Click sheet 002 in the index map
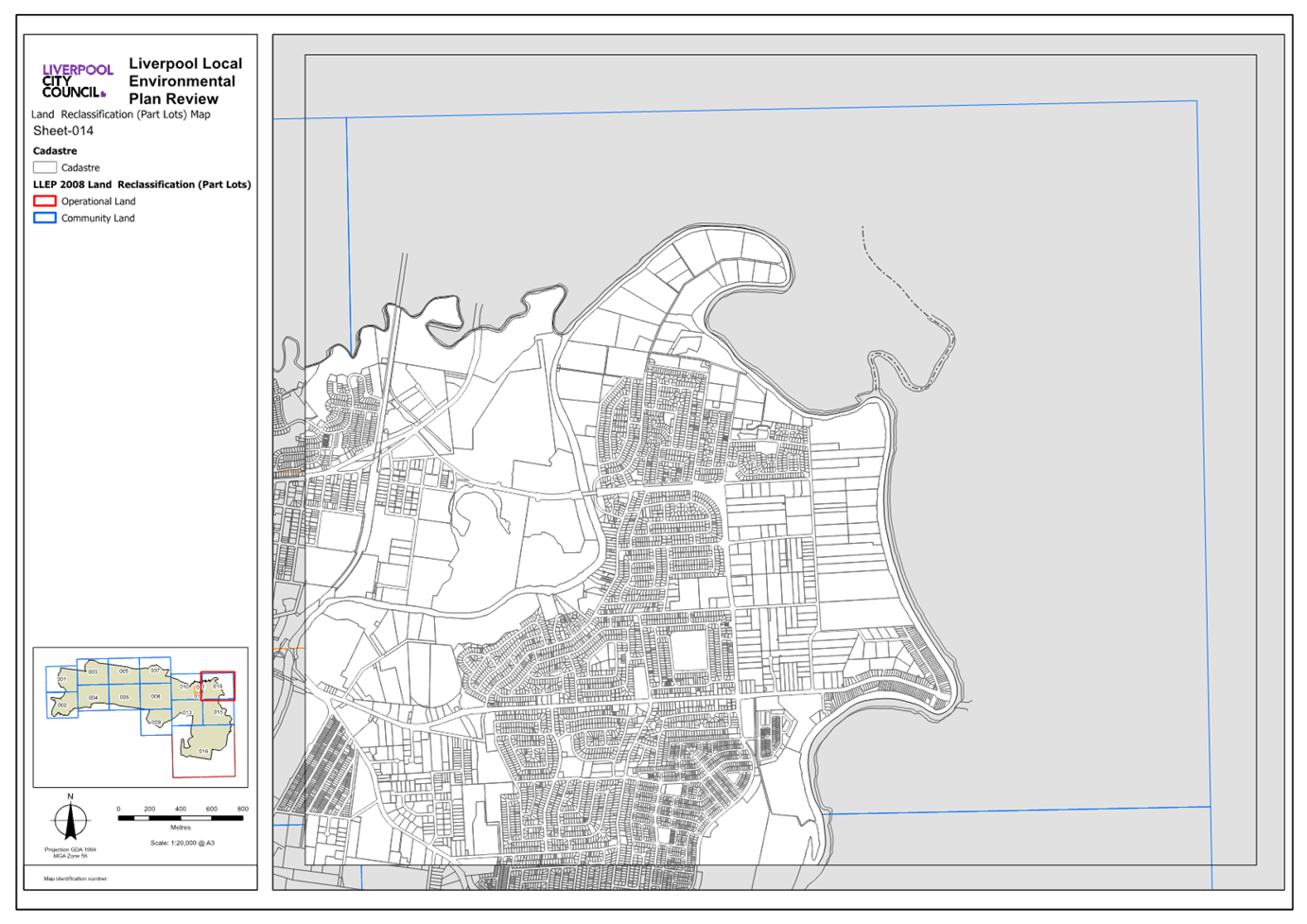1307x924 pixels. coord(62,706)
